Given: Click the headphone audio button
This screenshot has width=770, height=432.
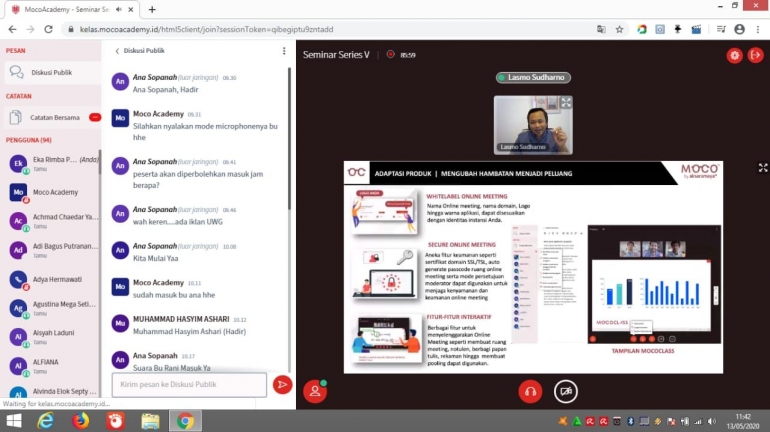Looking at the screenshot, I should pos(530,391).
